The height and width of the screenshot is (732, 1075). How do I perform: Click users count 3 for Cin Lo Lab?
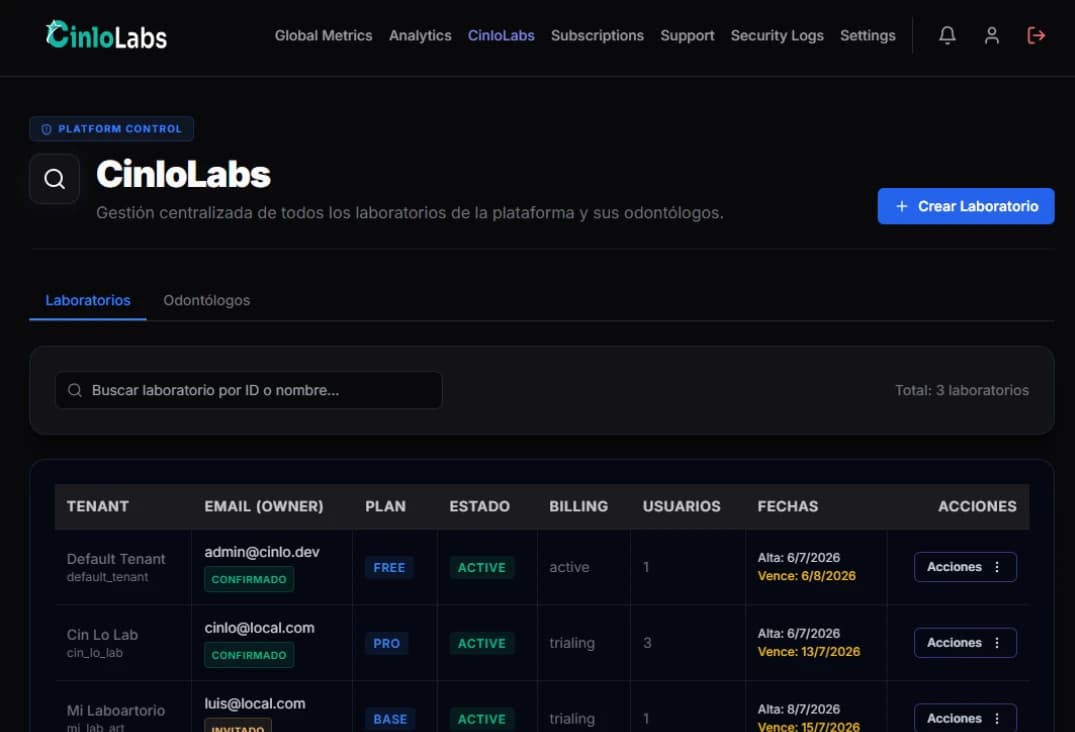point(647,643)
